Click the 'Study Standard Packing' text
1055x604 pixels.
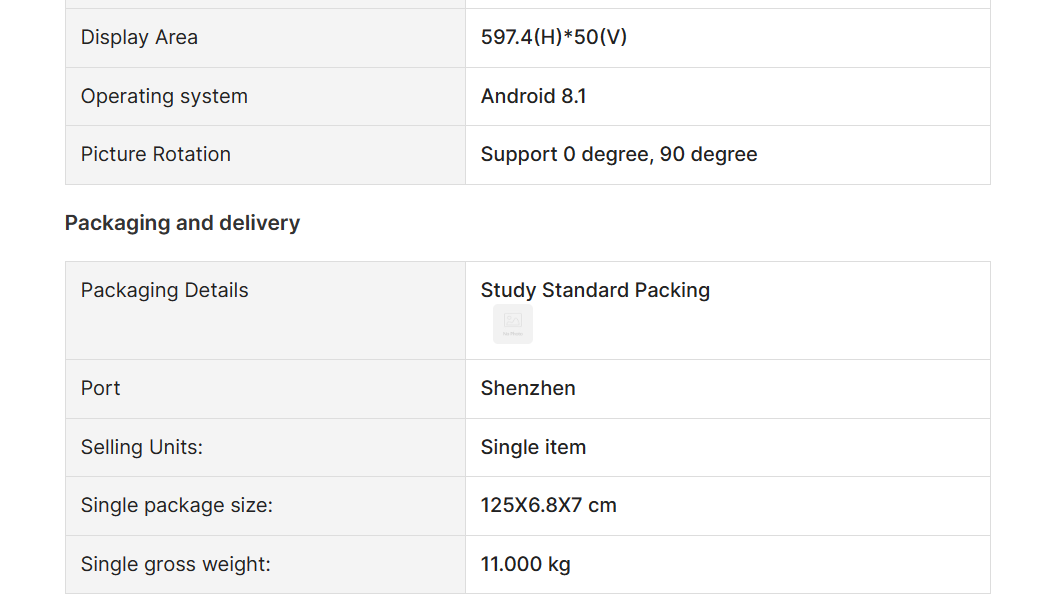[595, 291]
